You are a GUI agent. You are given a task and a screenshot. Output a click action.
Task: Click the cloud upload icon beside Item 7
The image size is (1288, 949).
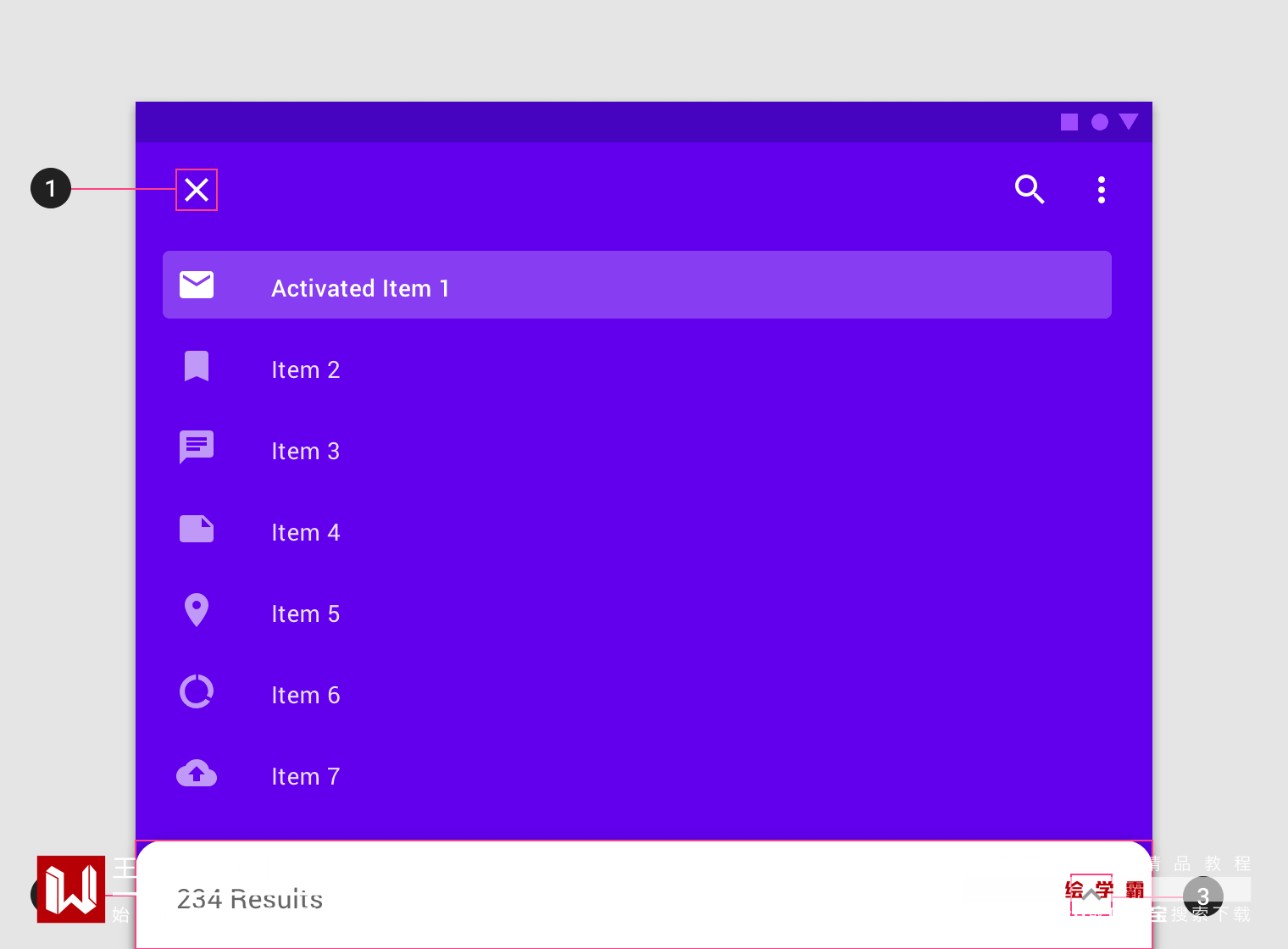click(x=197, y=773)
